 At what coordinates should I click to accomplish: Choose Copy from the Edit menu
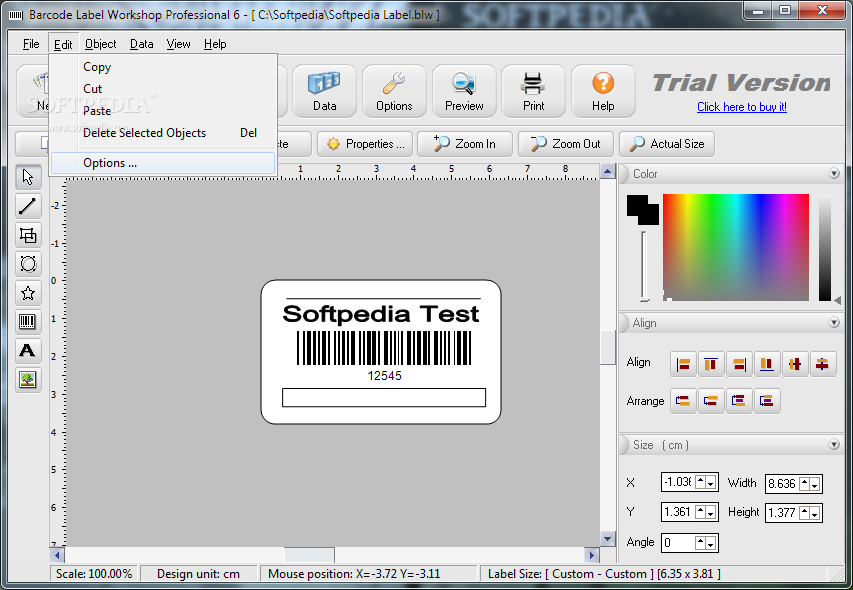click(x=163, y=67)
